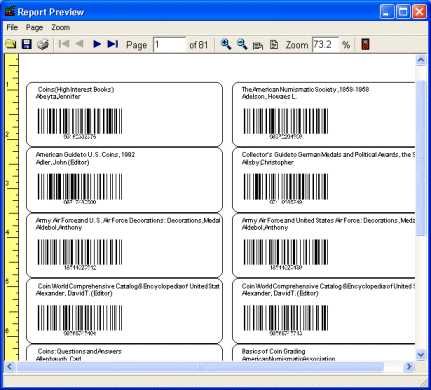Click the vertical scrollbar down arrow

[421, 355]
